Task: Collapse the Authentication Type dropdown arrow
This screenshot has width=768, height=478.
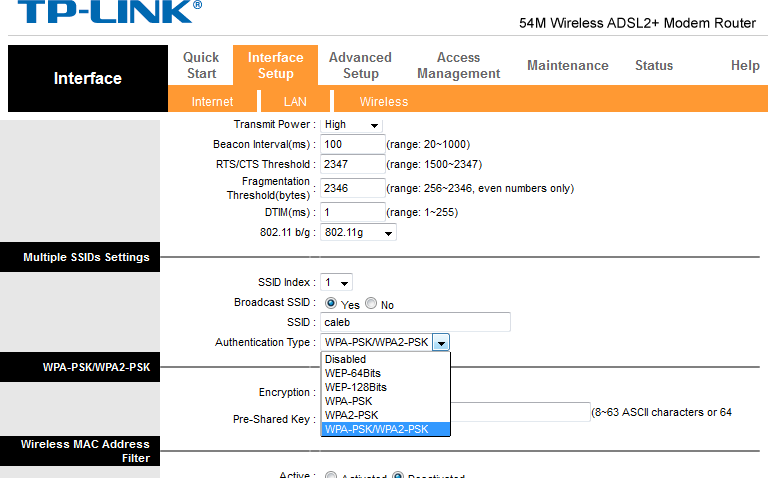Action: point(441,343)
